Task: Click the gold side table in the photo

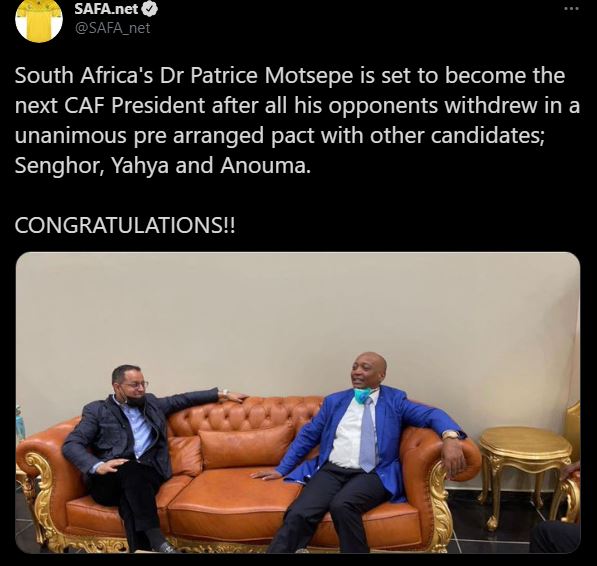Action: pyautogui.click(x=525, y=474)
